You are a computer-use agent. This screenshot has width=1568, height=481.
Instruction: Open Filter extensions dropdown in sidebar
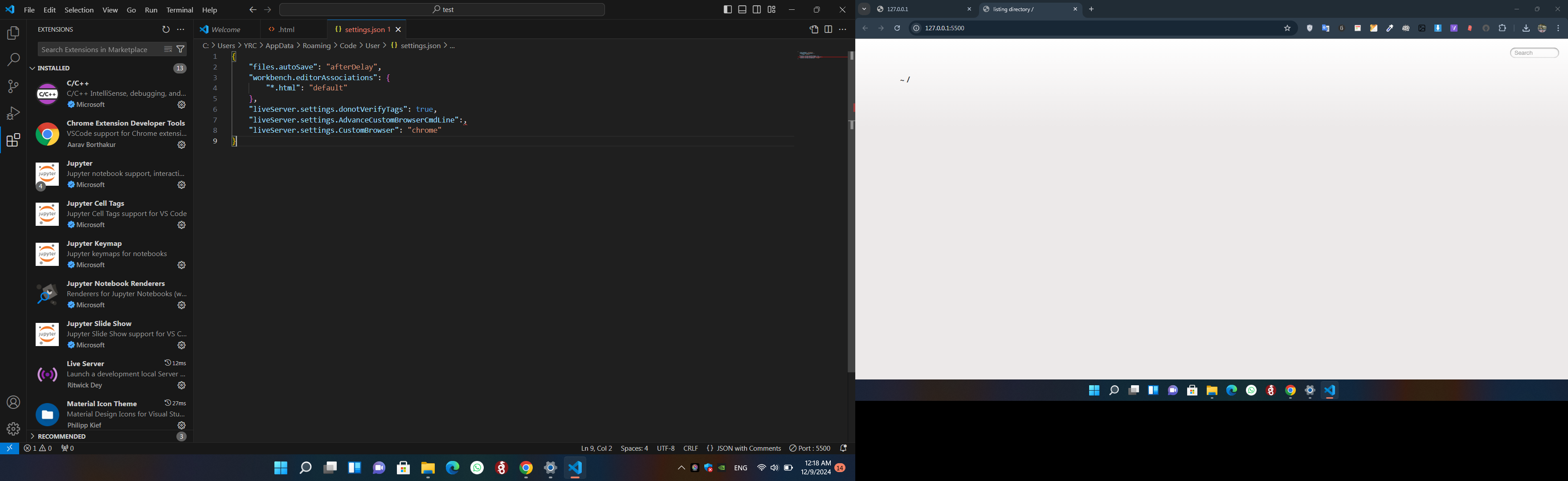point(180,49)
